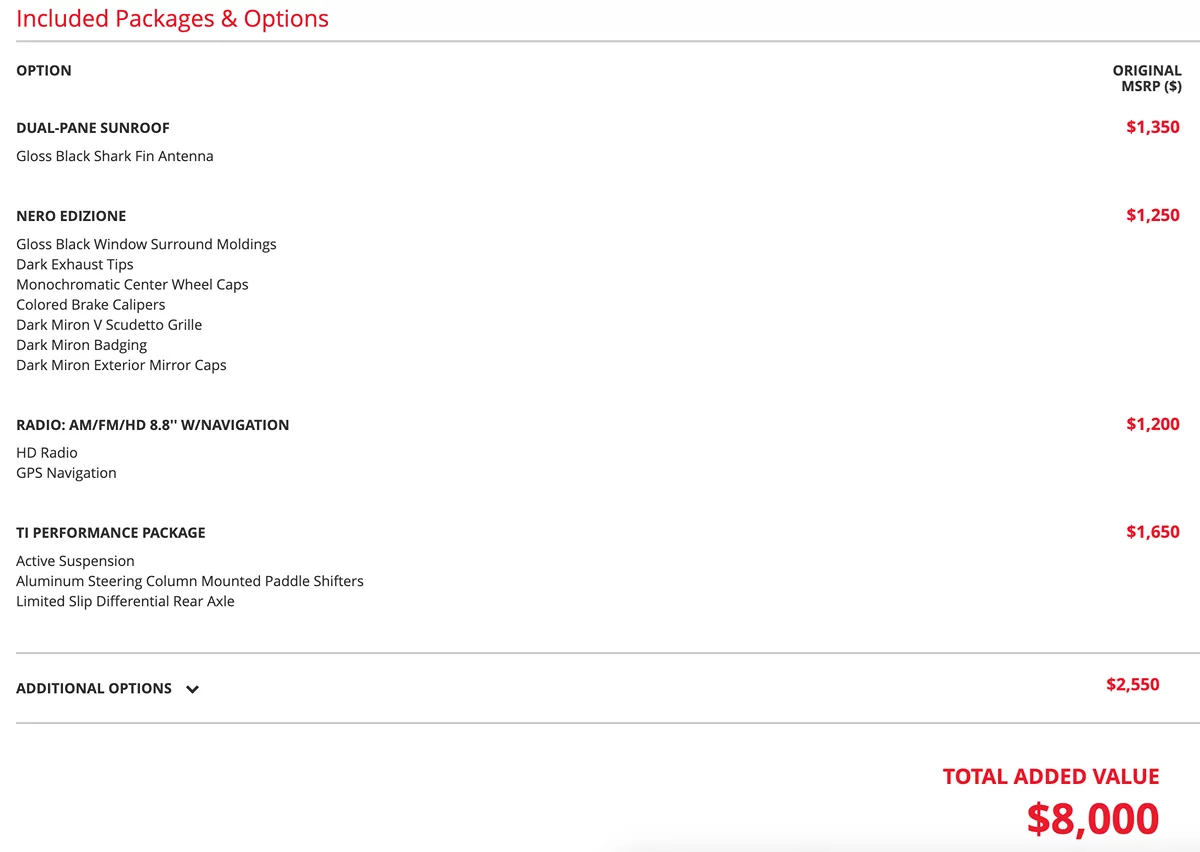The height and width of the screenshot is (852, 1200).
Task: Select the GPS Navigation feature text
Action: [66, 473]
